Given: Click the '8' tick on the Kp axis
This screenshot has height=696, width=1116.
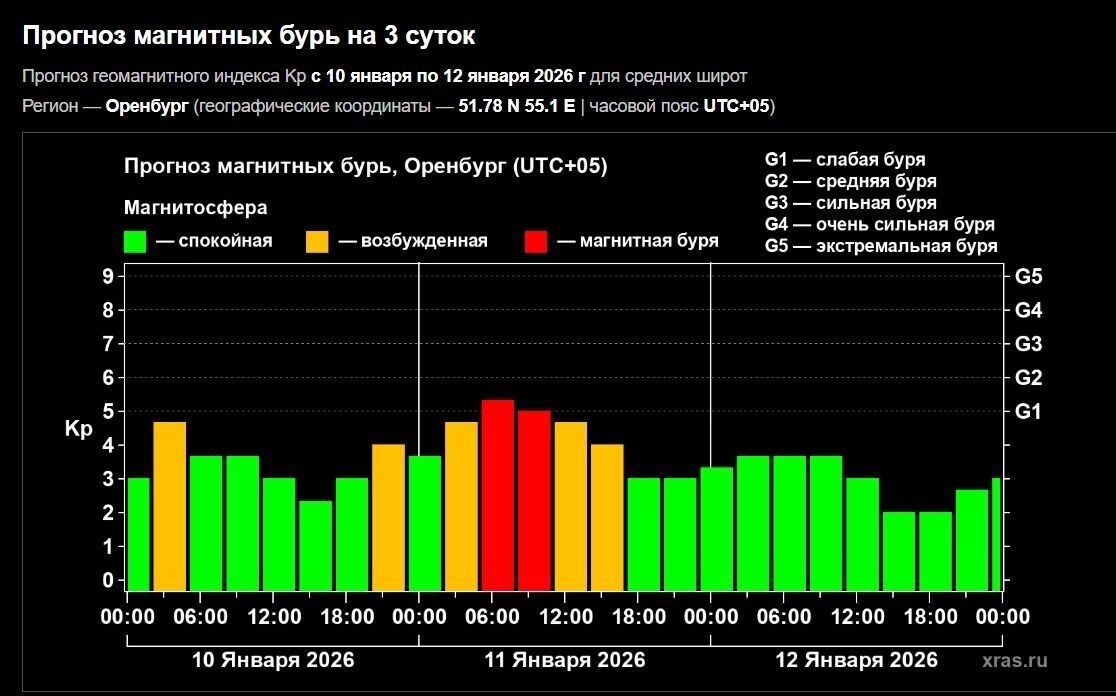Looking at the screenshot, I should click(108, 310).
